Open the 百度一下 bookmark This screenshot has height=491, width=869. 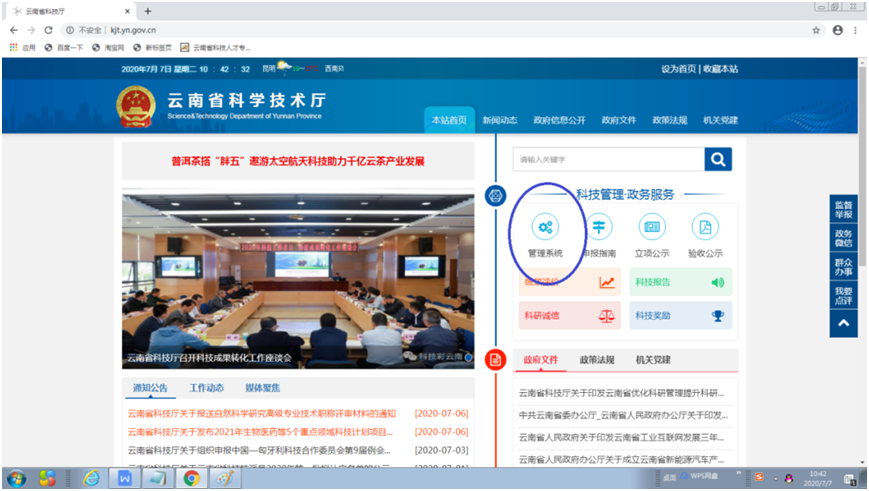pyautogui.click(x=64, y=48)
